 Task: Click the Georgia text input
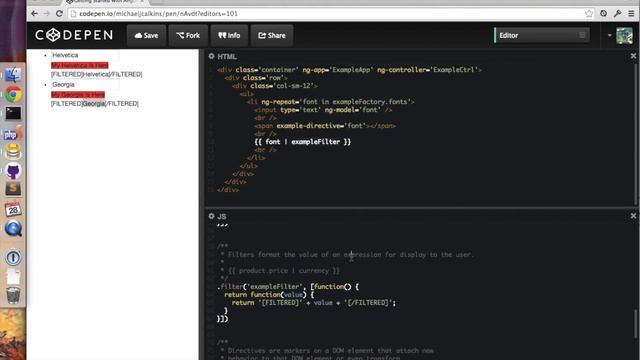coord(85,84)
